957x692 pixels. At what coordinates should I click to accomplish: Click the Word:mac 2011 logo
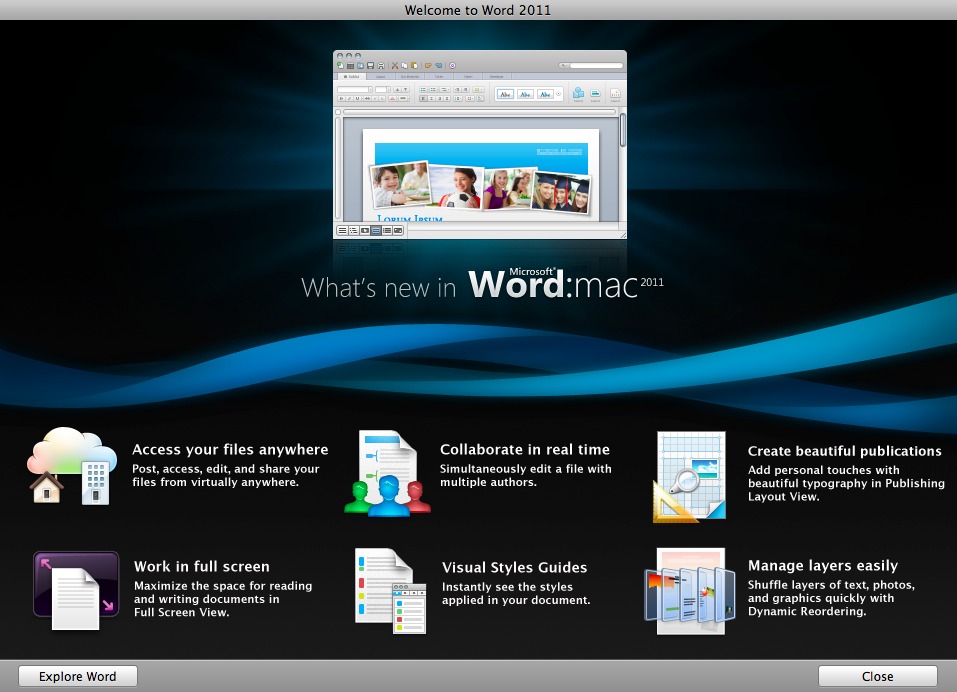point(565,285)
